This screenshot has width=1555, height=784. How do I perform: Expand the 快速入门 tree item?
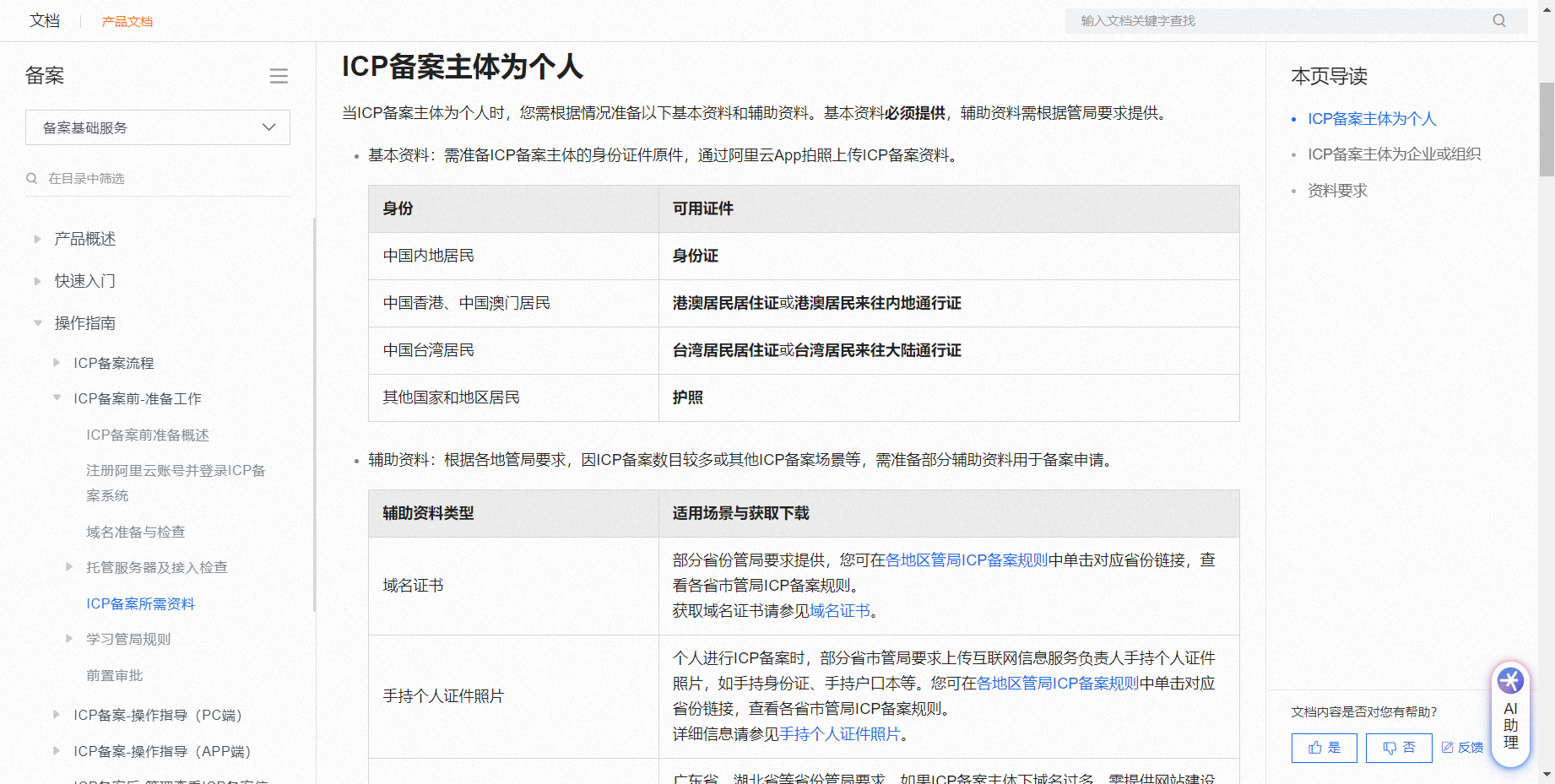tap(37, 281)
